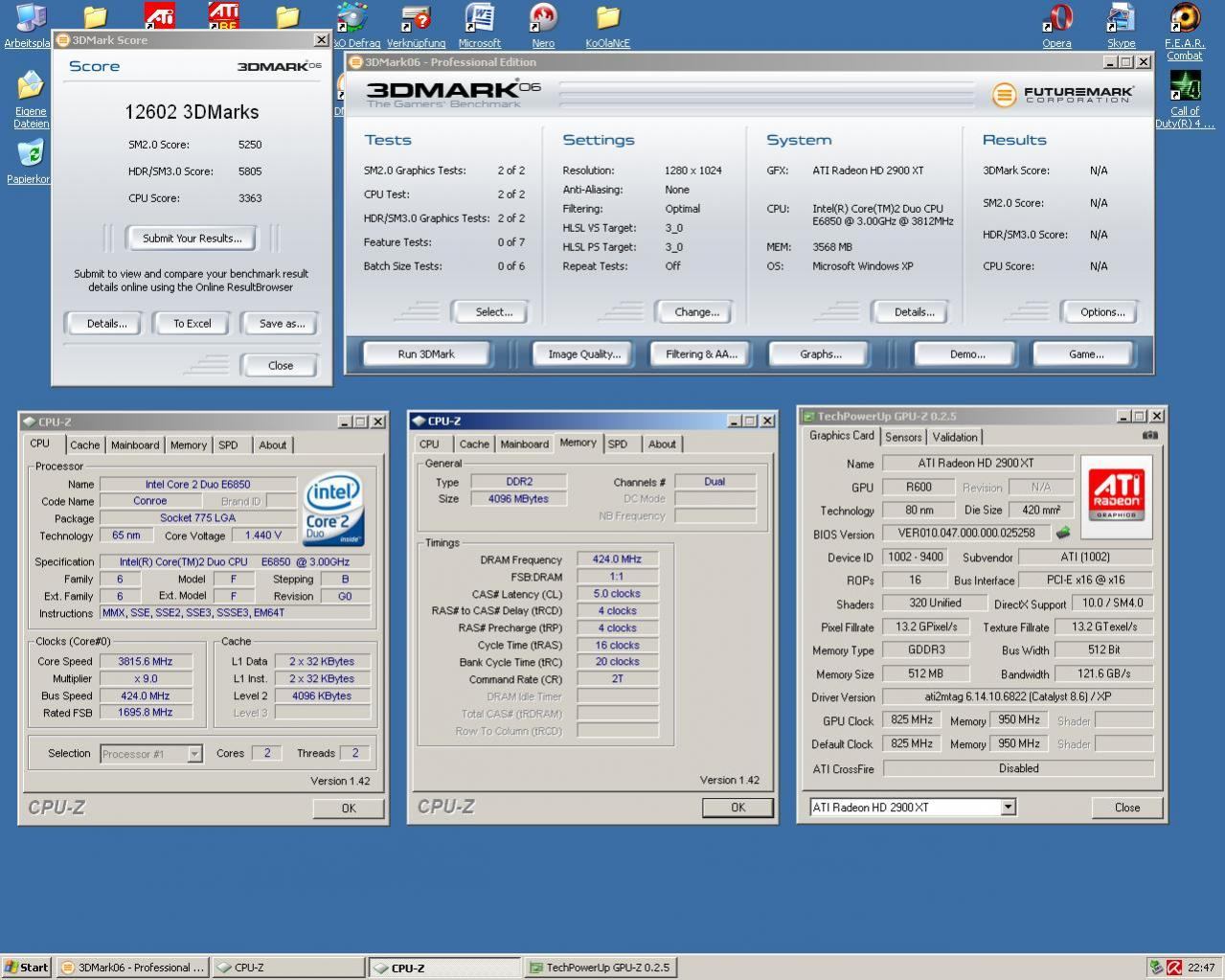Click the GPU-Z Name field ATI Radeon HD 2900 XT
1225x980 pixels.
point(976,464)
